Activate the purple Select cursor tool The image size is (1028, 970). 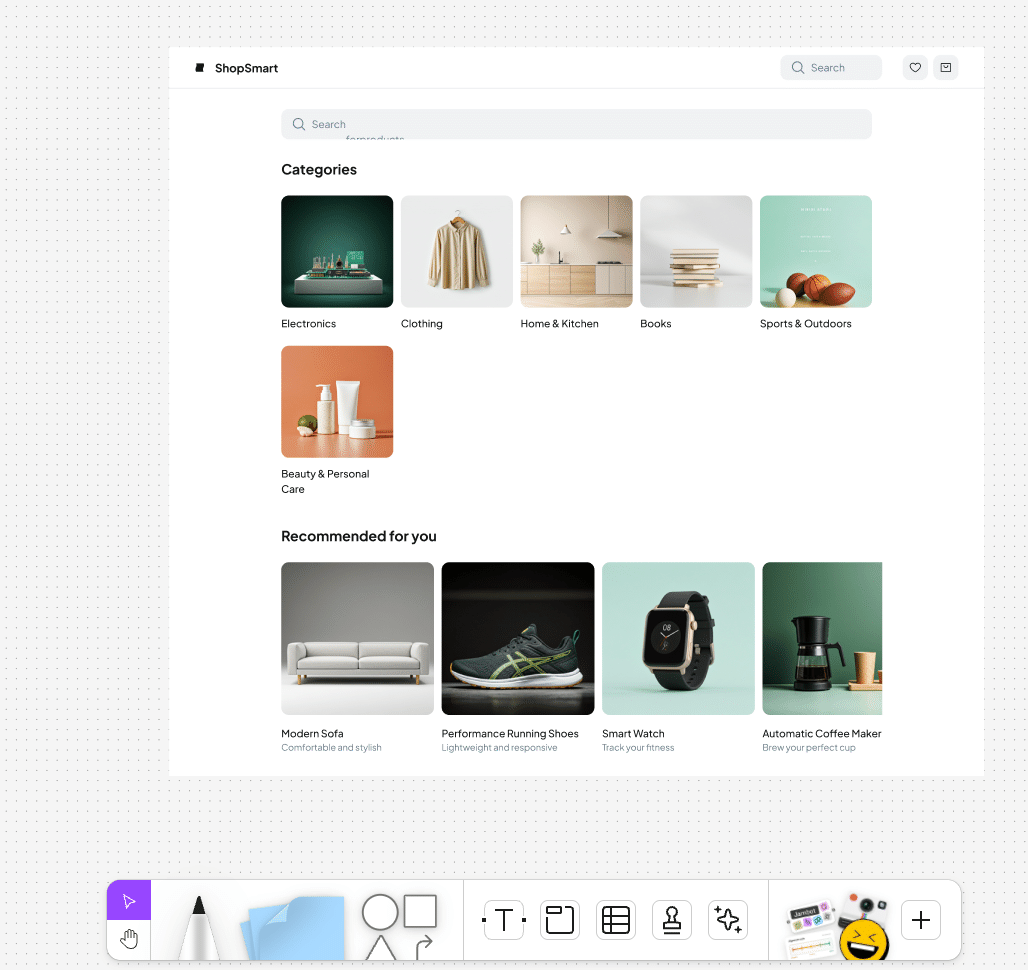(129, 901)
